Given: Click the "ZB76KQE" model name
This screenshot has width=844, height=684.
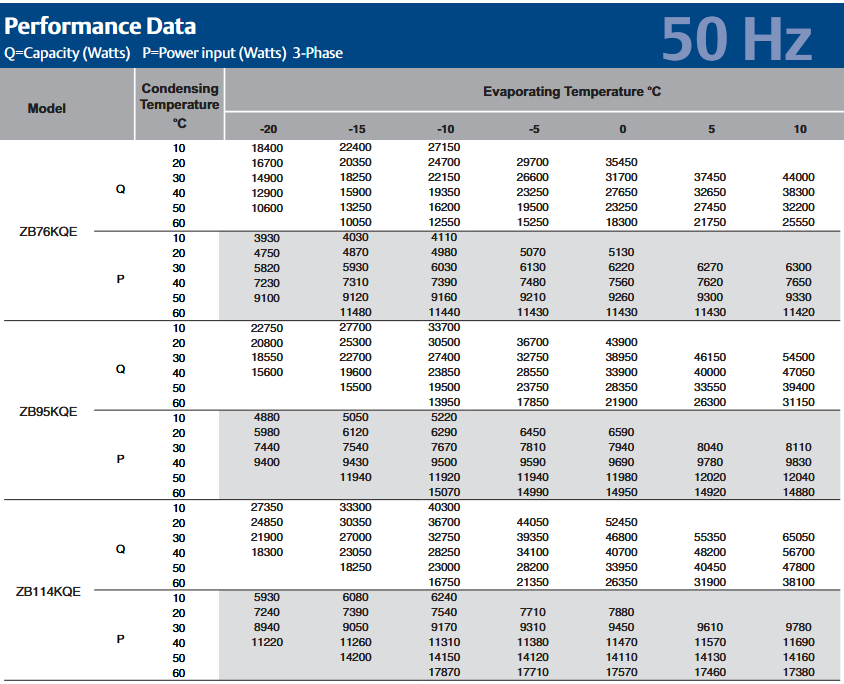Looking at the screenshot, I should pyautogui.click(x=48, y=232).
